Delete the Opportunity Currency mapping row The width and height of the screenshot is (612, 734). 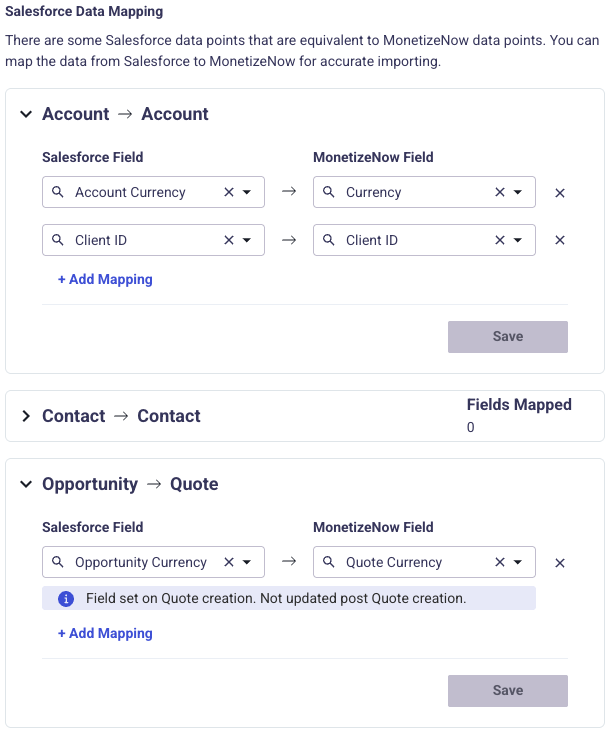coord(560,563)
